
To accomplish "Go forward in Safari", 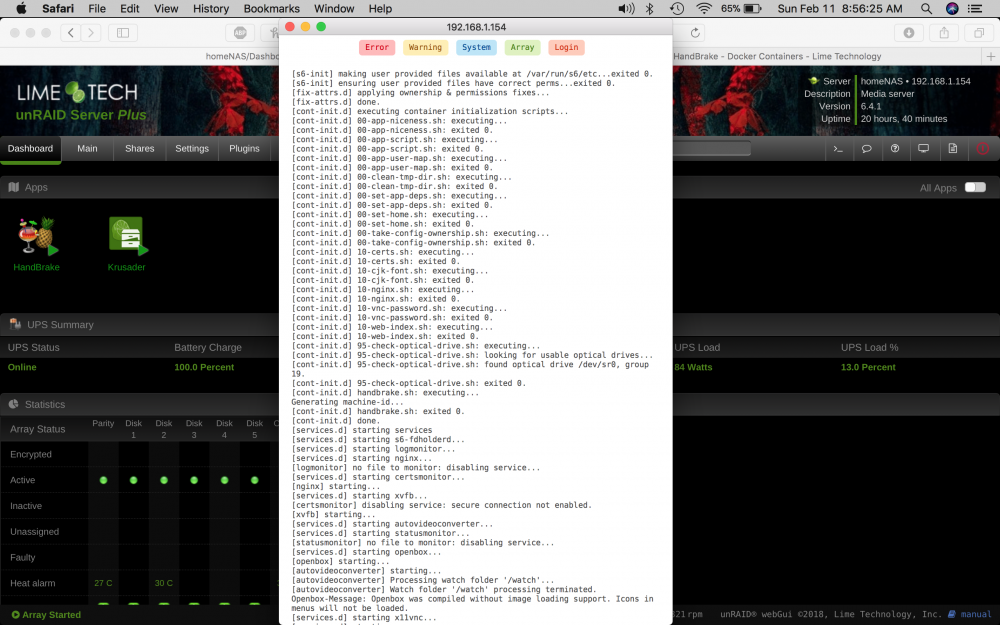I will coord(91,33).
